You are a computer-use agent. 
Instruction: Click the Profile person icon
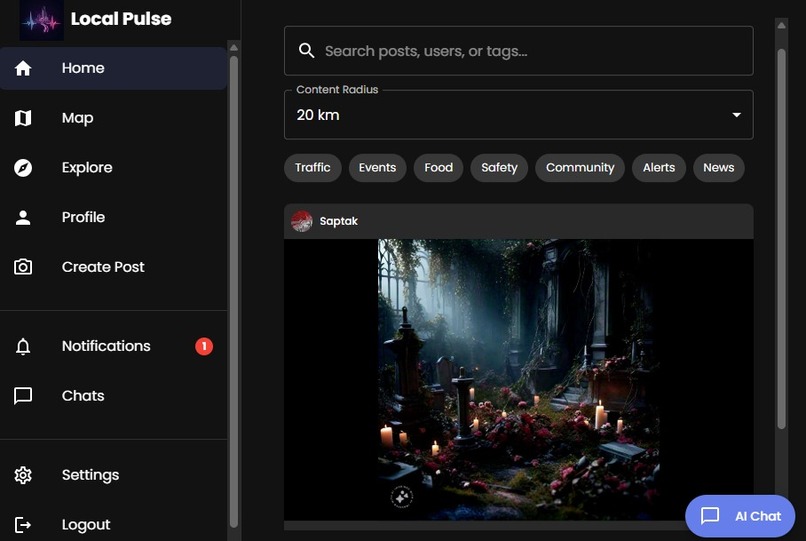point(23,218)
